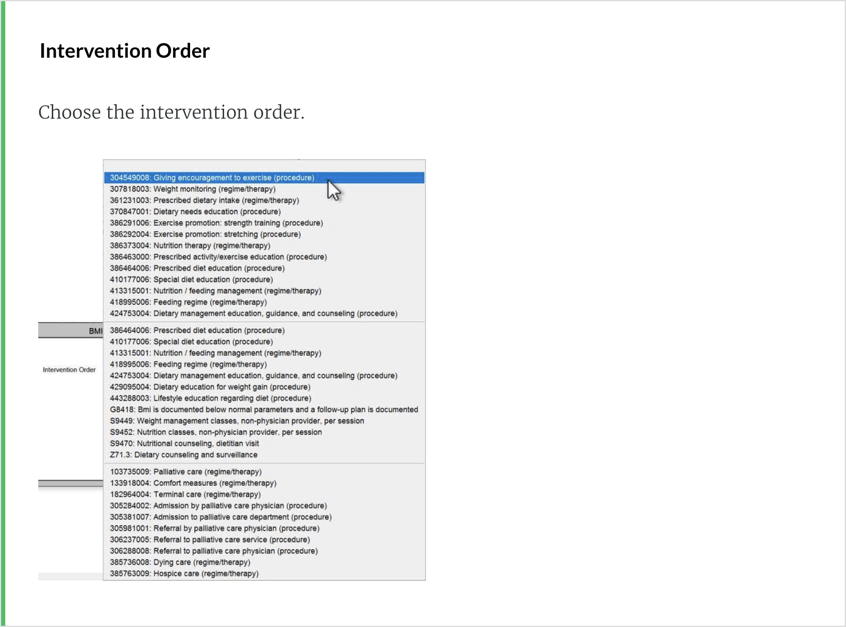This screenshot has height=627, width=846.
Task: Select 385763009 Hospice care option
Action: click(x=184, y=574)
